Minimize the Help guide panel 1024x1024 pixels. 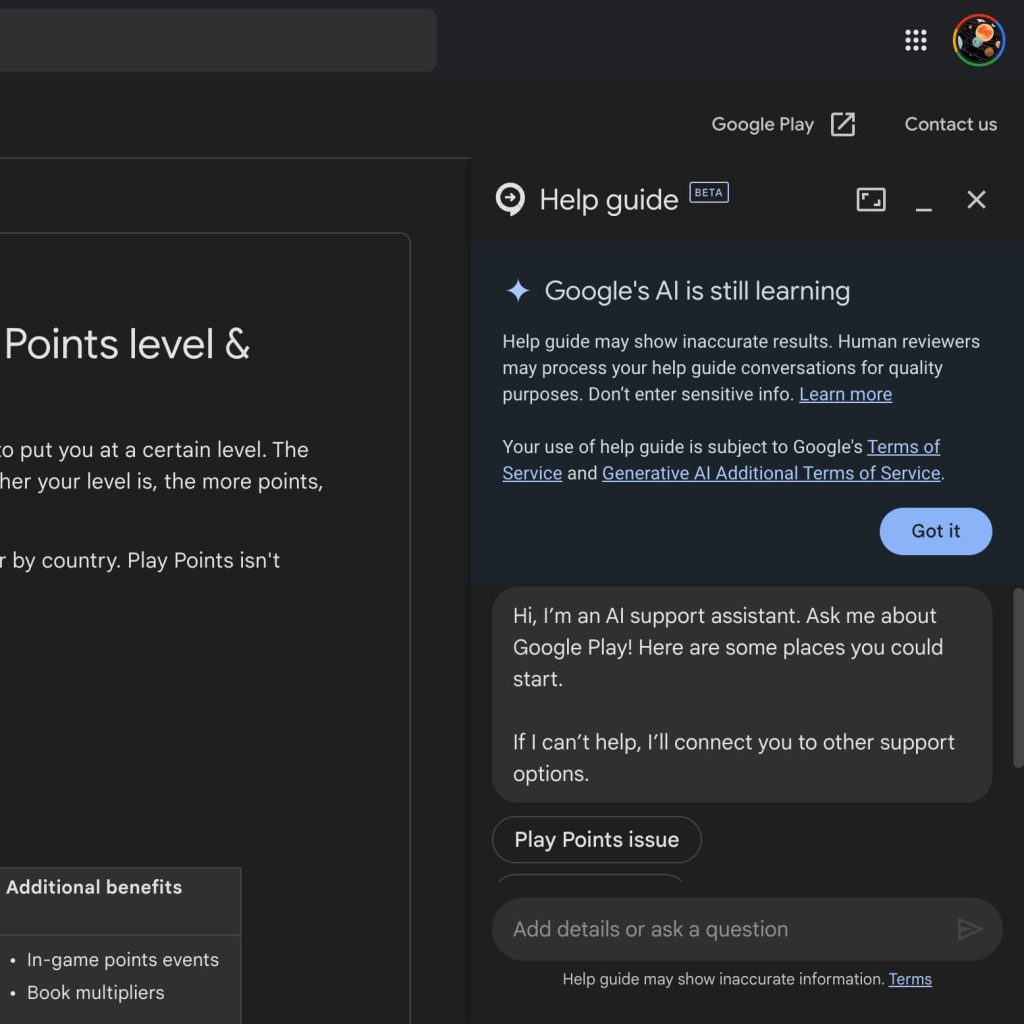click(924, 201)
